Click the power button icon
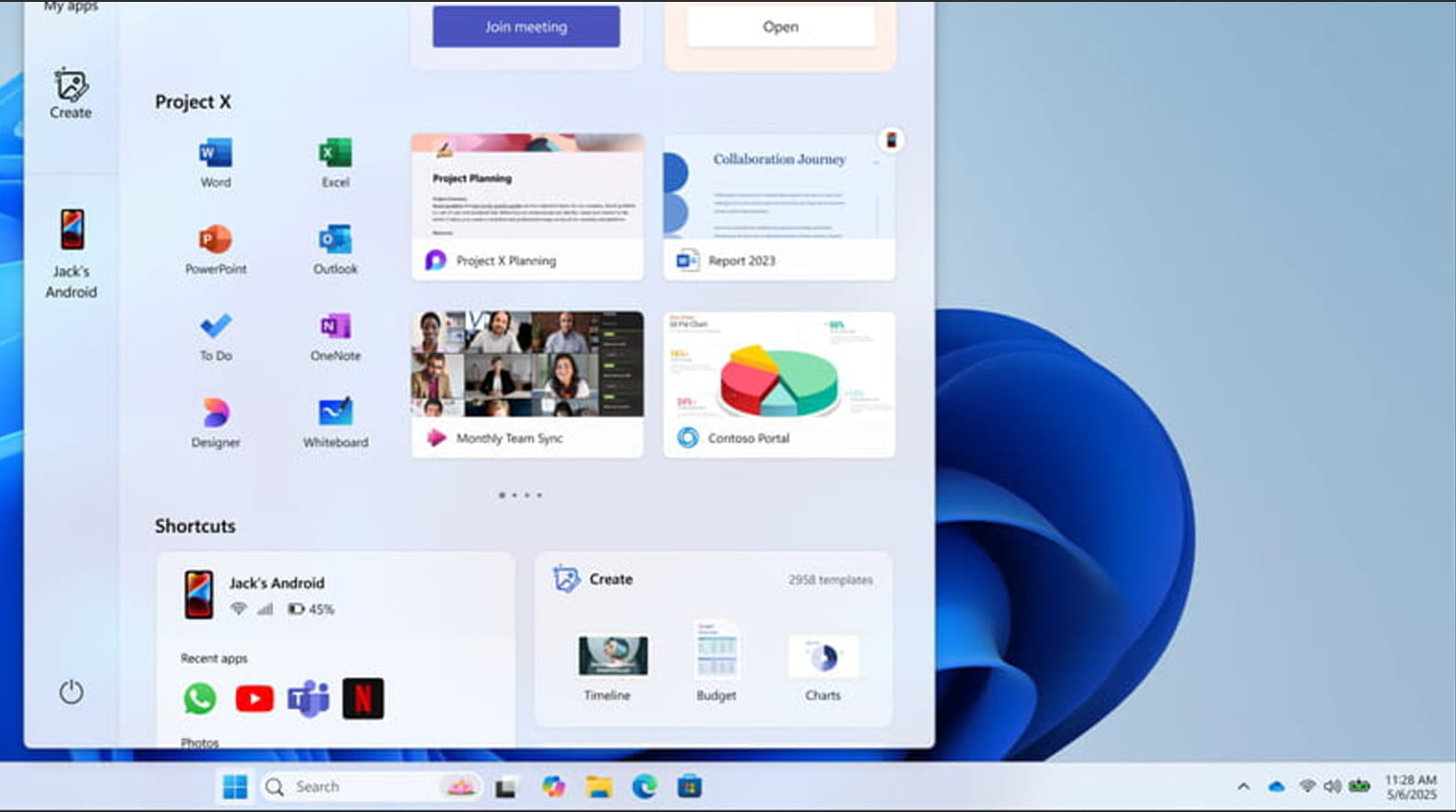This screenshot has height=812, width=1456. pyautogui.click(x=71, y=692)
